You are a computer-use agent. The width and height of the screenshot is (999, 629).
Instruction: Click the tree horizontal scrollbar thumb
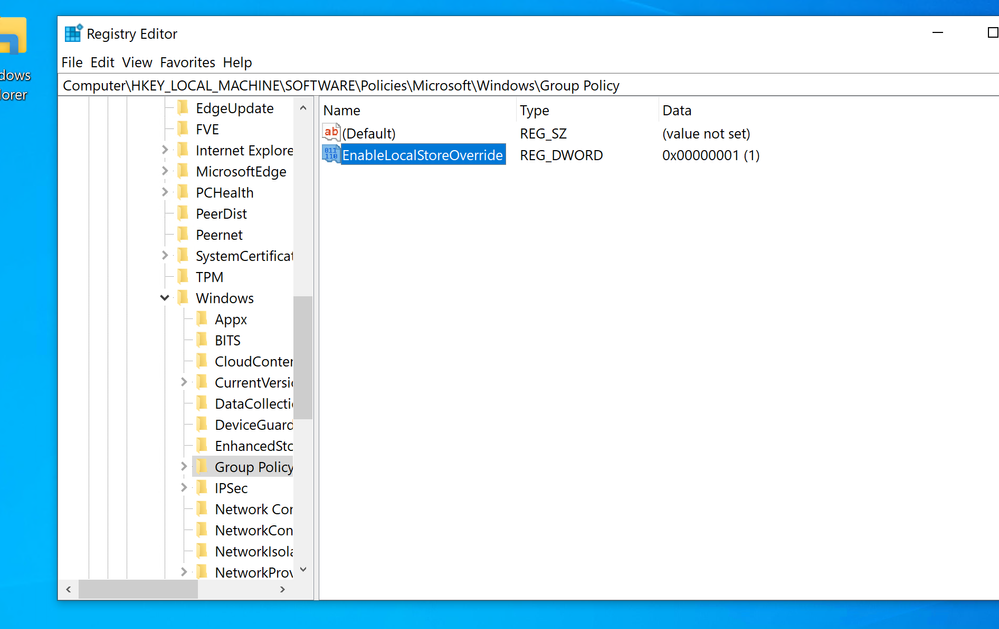tap(138, 589)
